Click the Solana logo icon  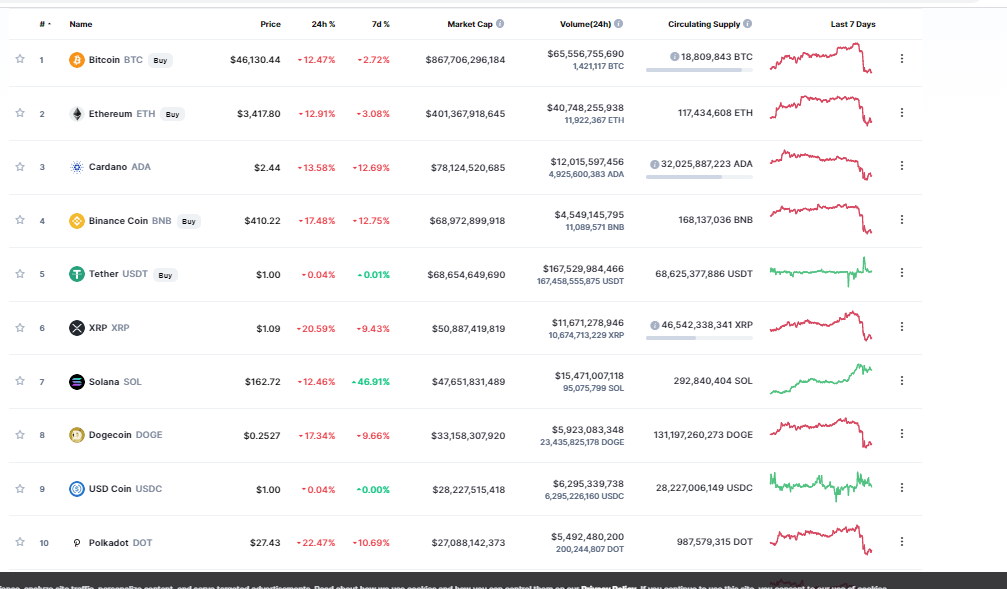(x=76, y=382)
